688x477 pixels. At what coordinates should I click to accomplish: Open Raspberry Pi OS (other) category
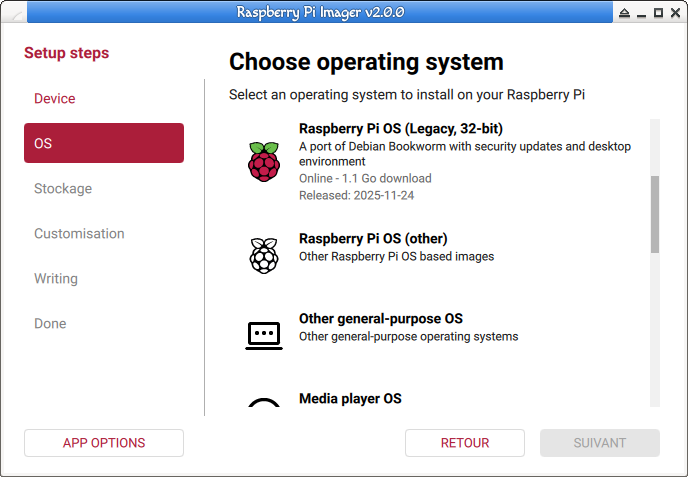[440, 256]
